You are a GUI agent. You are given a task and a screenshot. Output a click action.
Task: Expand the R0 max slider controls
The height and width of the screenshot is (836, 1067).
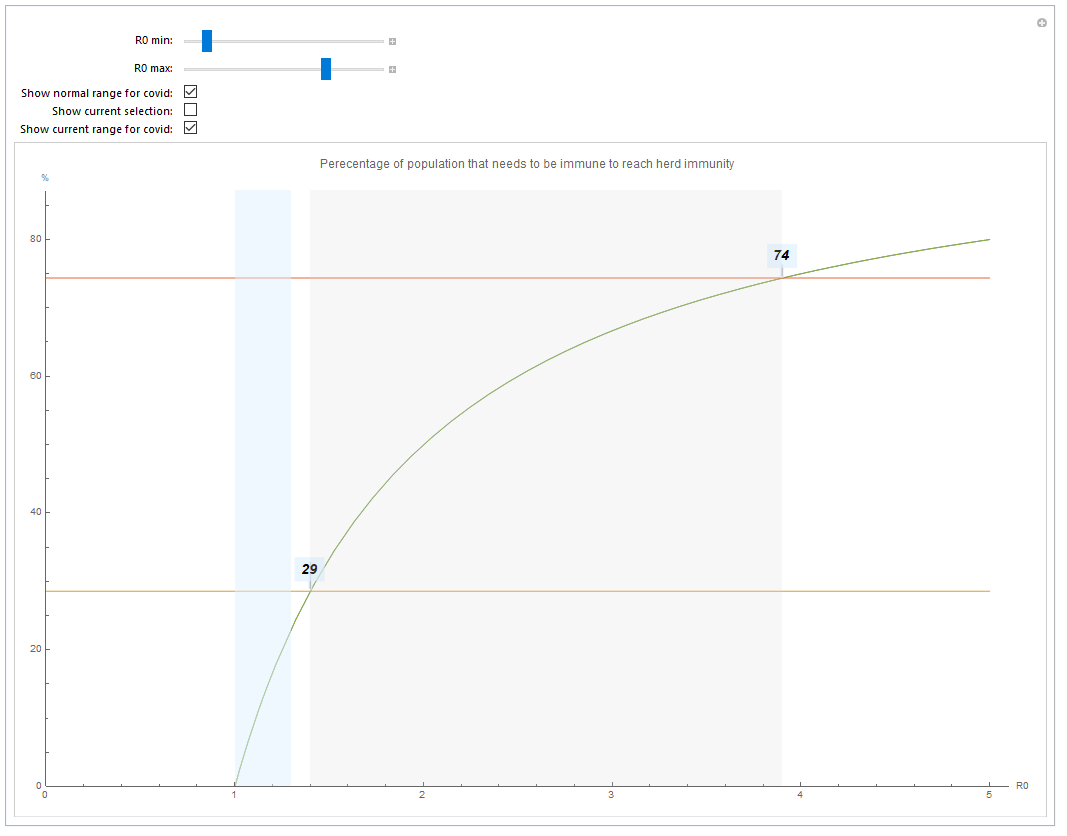click(x=393, y=70)
